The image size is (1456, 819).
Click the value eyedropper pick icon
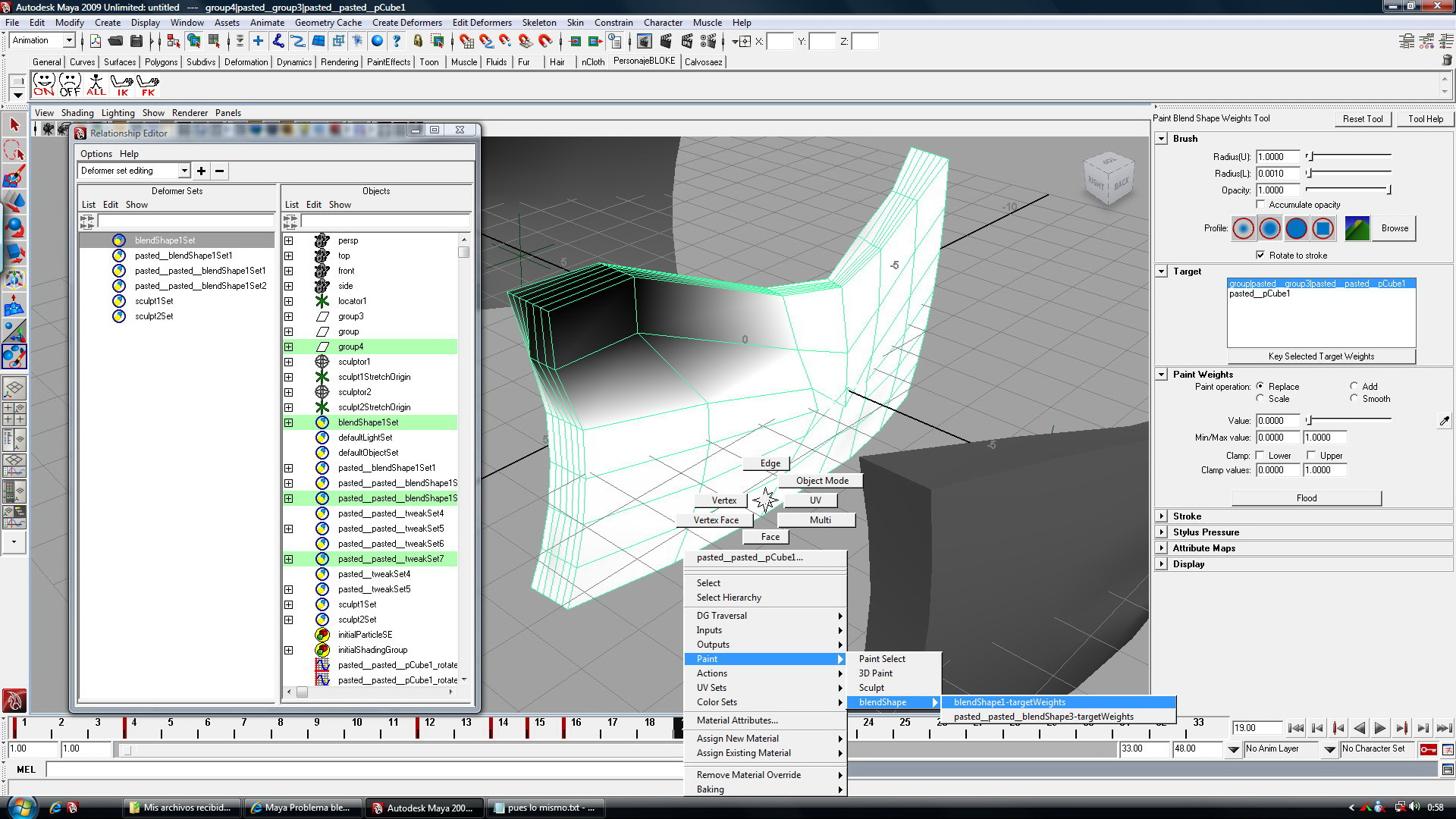1444,421
